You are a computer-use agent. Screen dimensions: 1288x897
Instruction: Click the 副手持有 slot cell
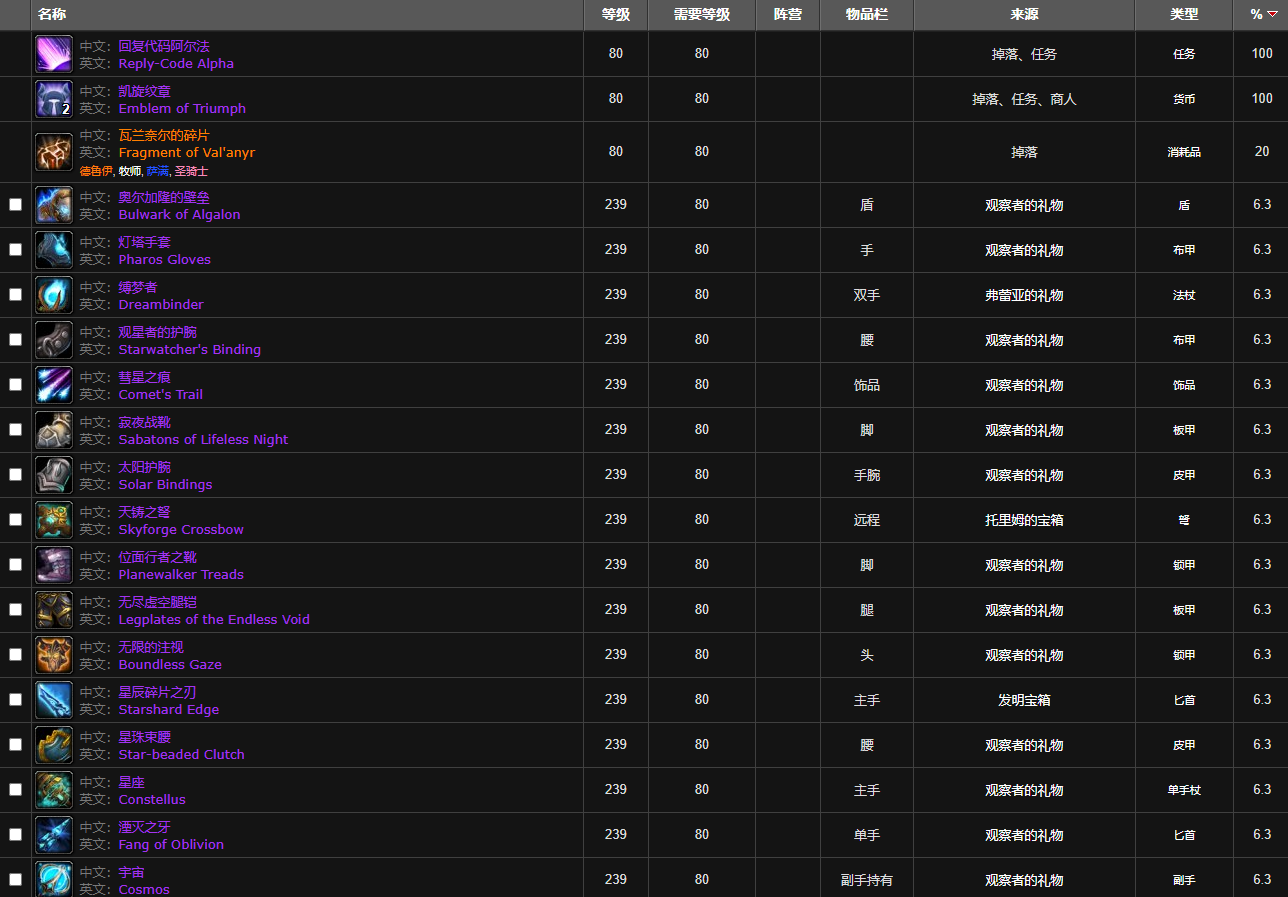point(867,880)
